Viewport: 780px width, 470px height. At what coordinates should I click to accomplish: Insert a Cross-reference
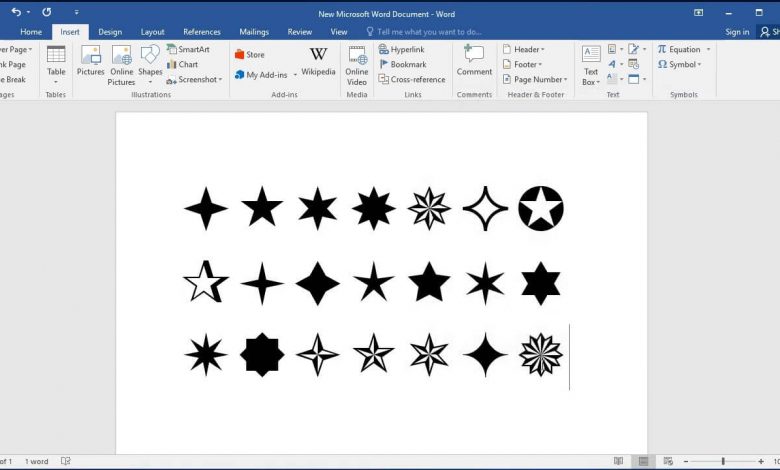pos(412,79)
